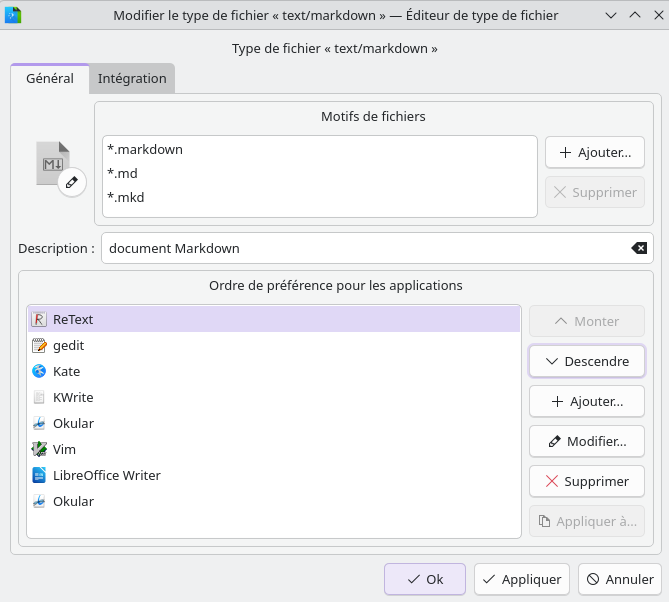Add a file pattern with Ajouter button
669x602 pixels.
coord(594,153)
